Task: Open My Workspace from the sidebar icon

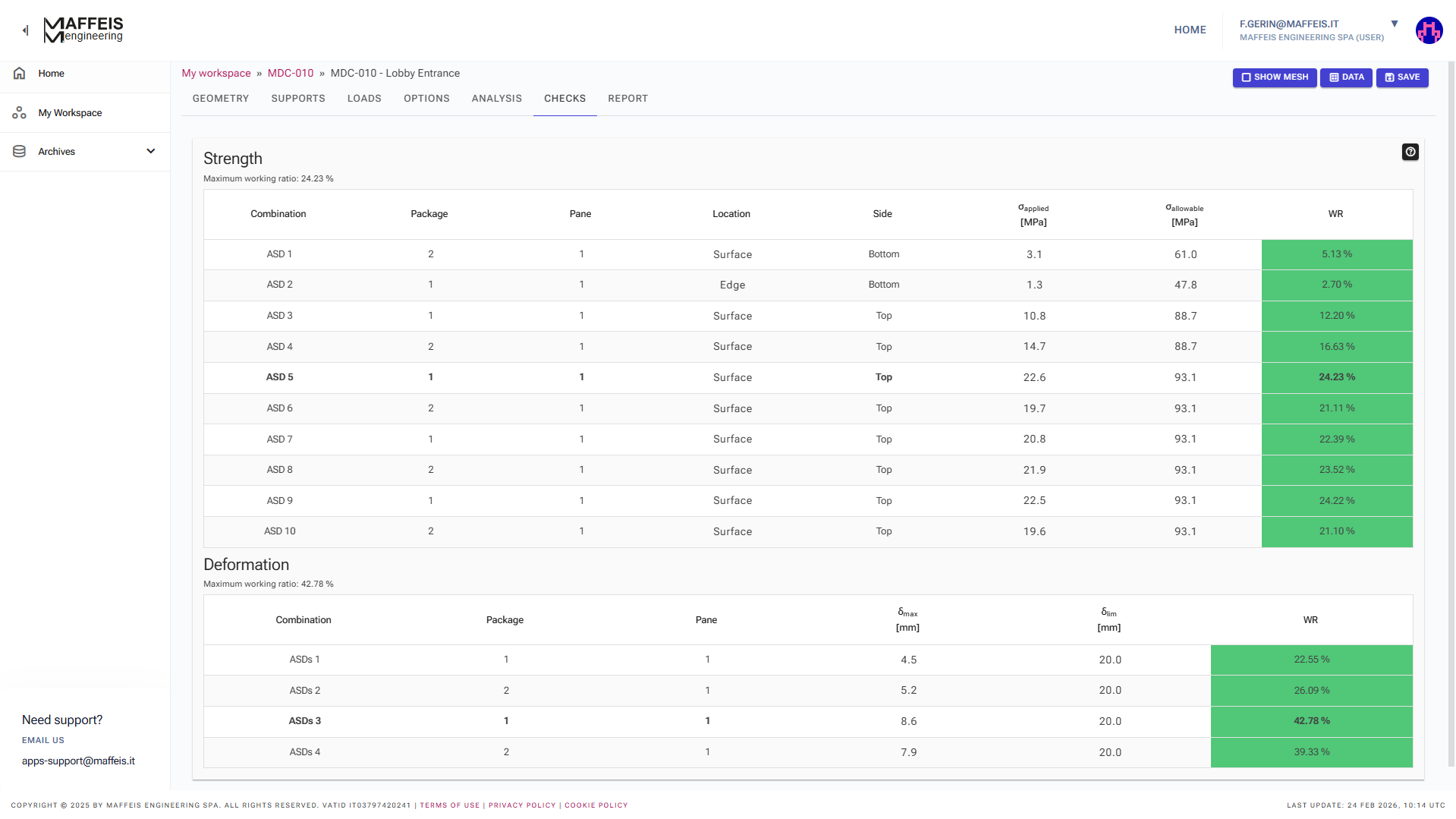Action: [20, 113]
